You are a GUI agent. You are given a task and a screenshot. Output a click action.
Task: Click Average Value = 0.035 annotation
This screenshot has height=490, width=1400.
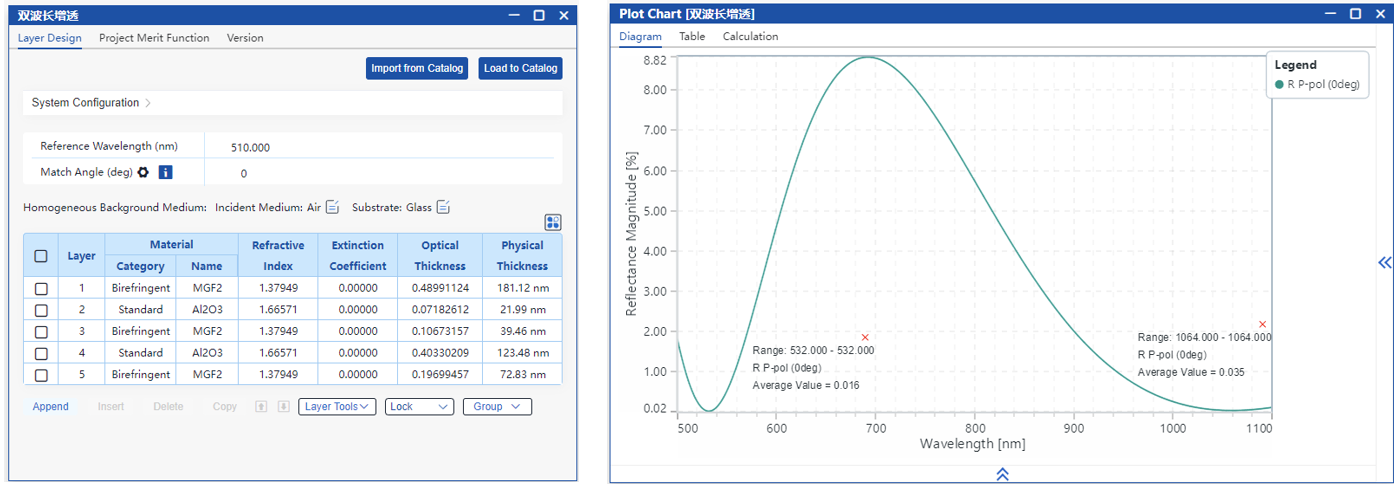coord(1191,372)
